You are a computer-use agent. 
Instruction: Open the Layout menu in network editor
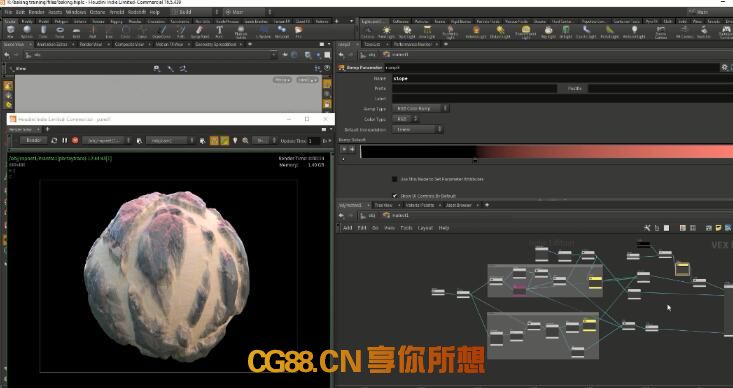pyautogui.click(x=425, y=228)
